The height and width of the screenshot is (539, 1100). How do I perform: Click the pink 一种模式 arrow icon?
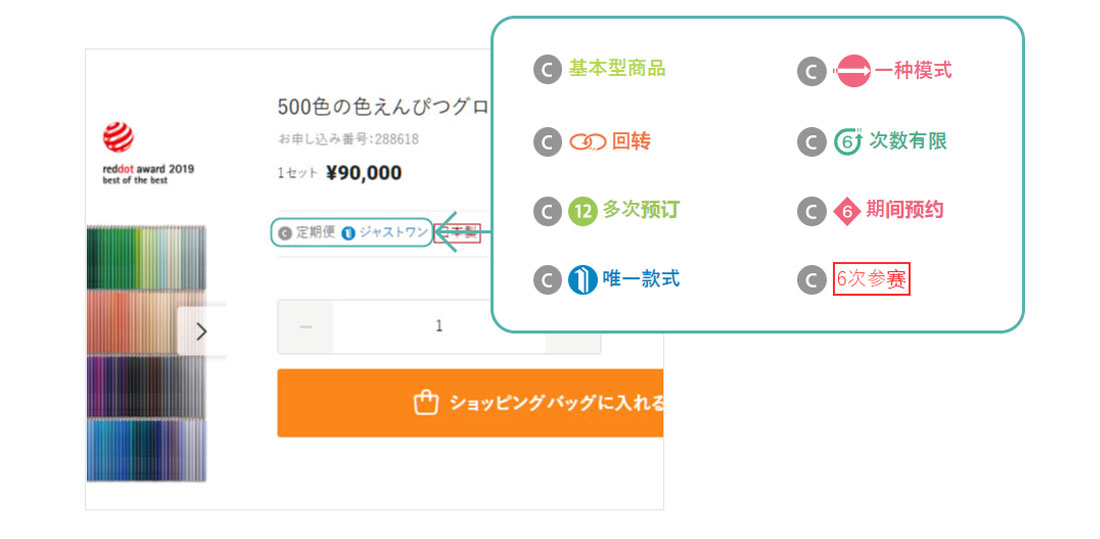[x=853, y=71]
